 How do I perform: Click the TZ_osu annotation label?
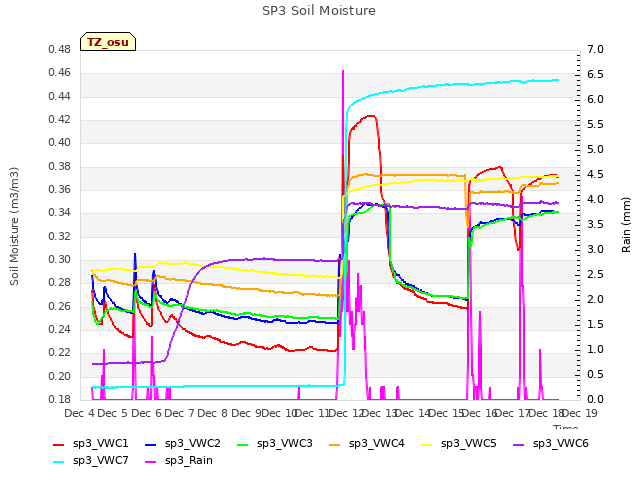click(108, 42)
